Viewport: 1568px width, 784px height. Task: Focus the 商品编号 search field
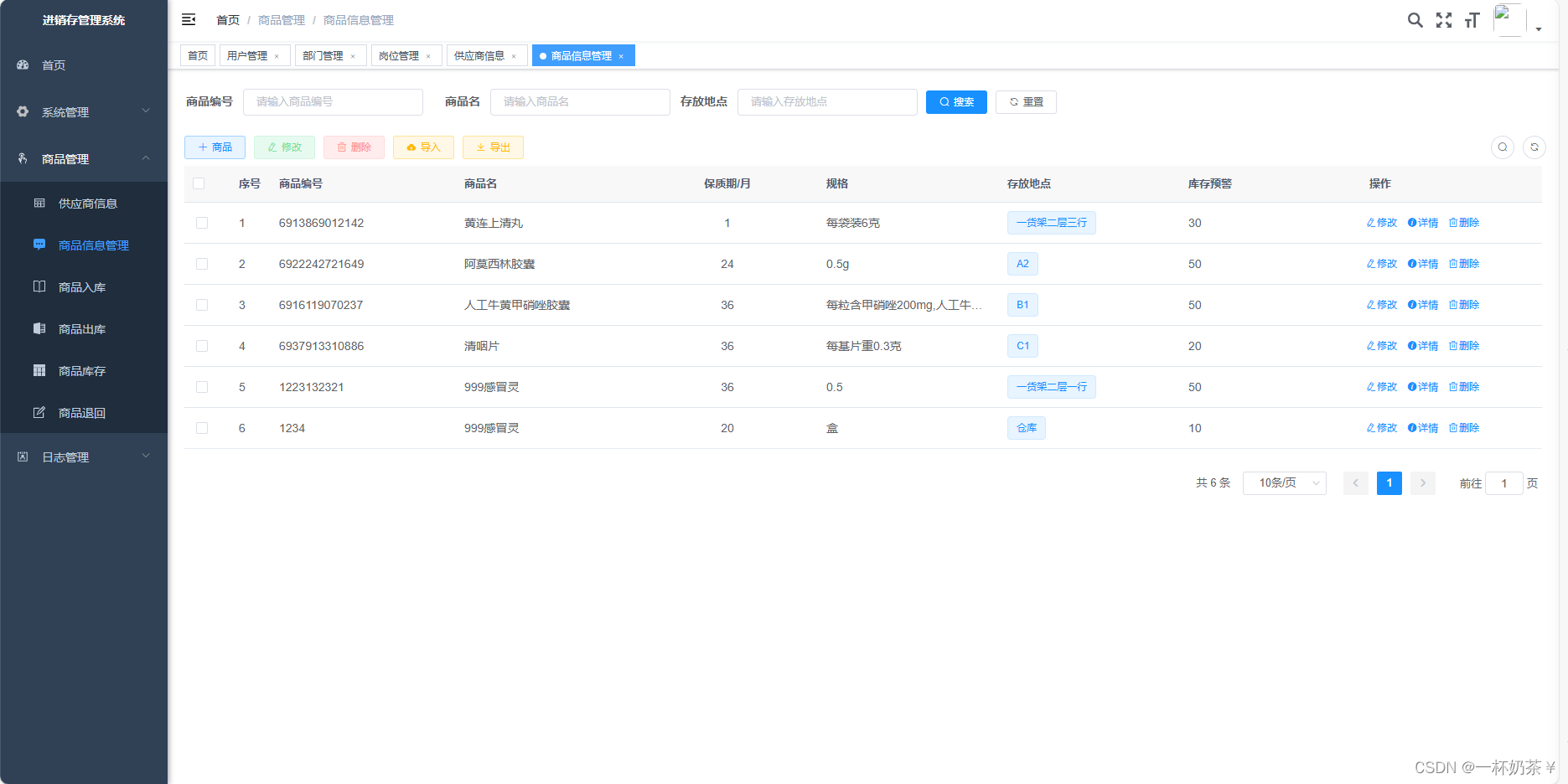[333, 101]
